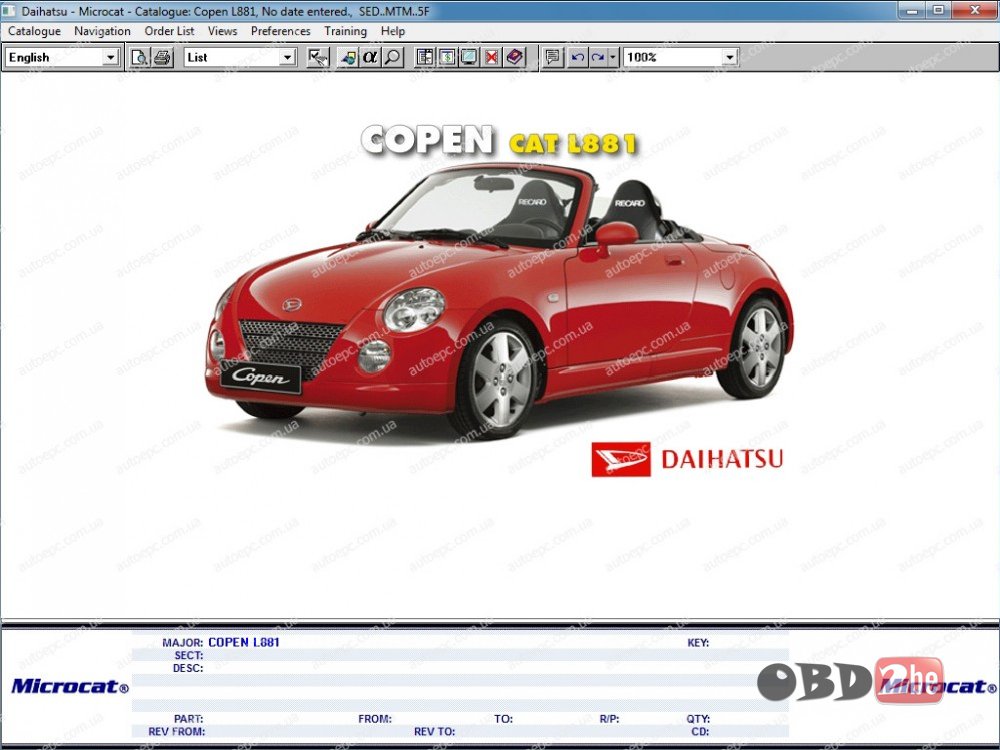The width and height of the screenshot is (1000, 750).
Task: Open the Training menu
Action: 345,31
